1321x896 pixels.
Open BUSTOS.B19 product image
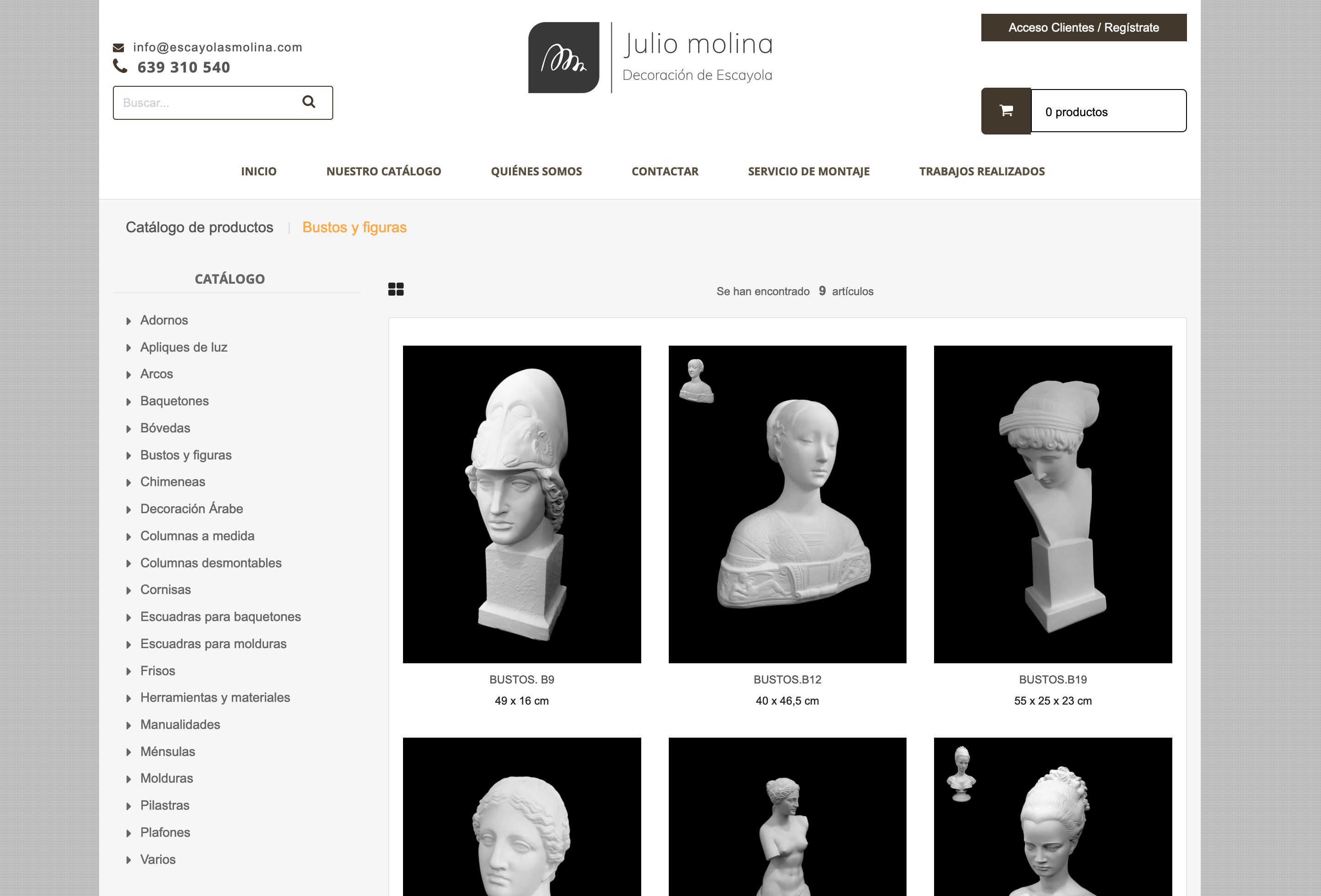tap(1052, 504)
